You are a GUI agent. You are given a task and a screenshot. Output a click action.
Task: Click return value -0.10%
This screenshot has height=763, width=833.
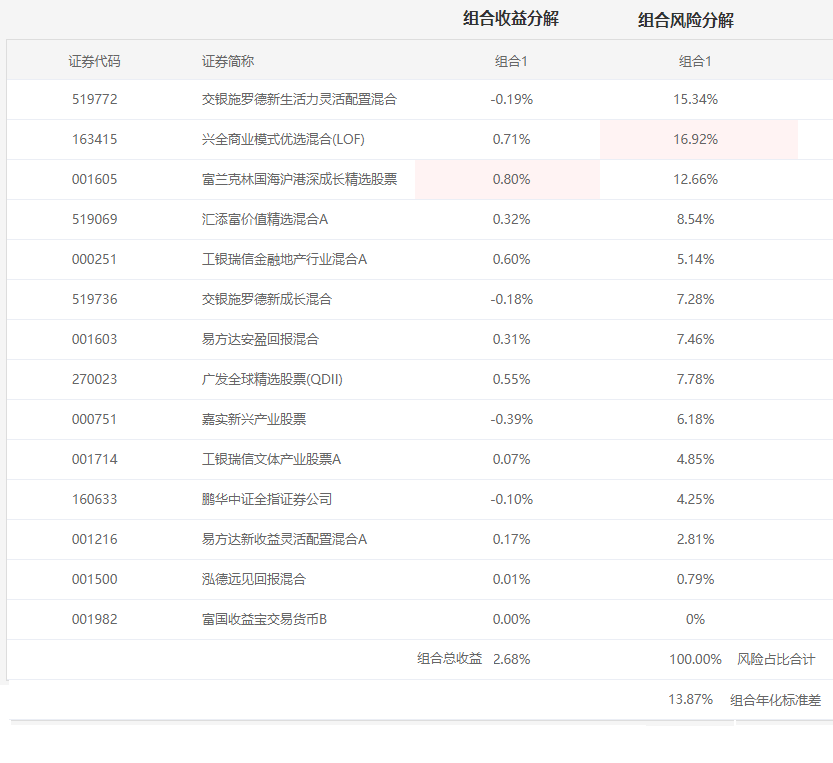512,499
